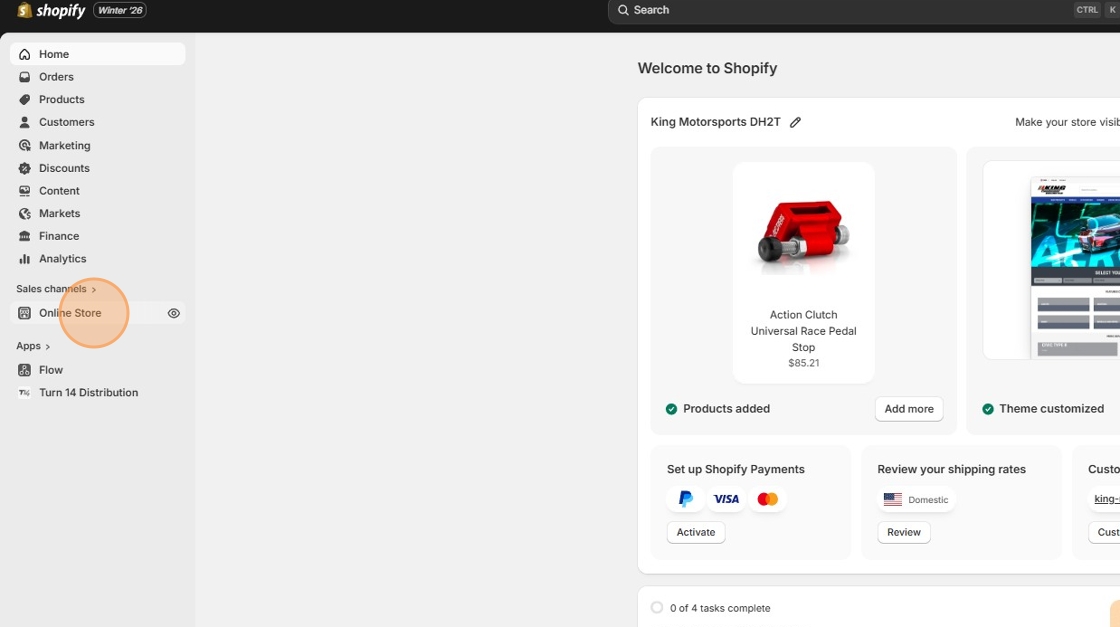View Analytics from the sidebar
Viewport: 1120px width, 627px height.
pos(98,259)
